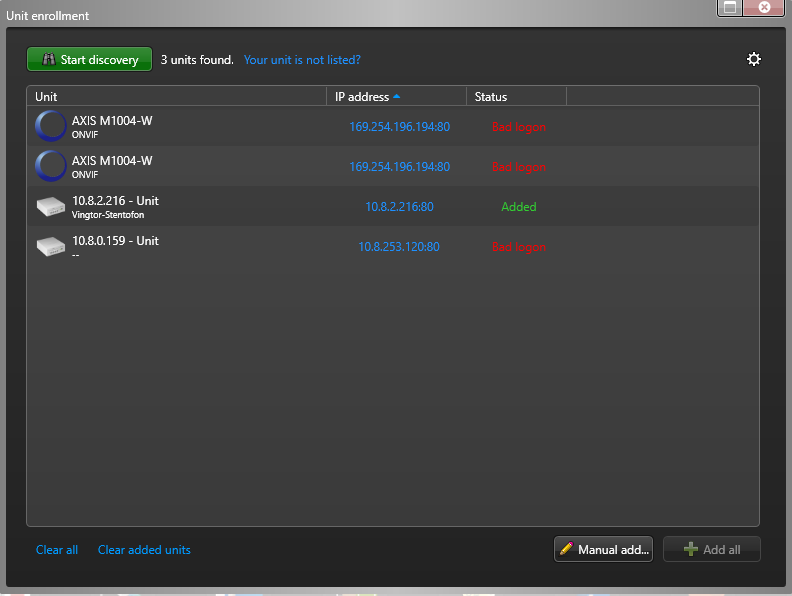The image size is (792, 596).
Task: Select the 10.8.2.216 - Unit row name
Action: click(x=115, y=201)
